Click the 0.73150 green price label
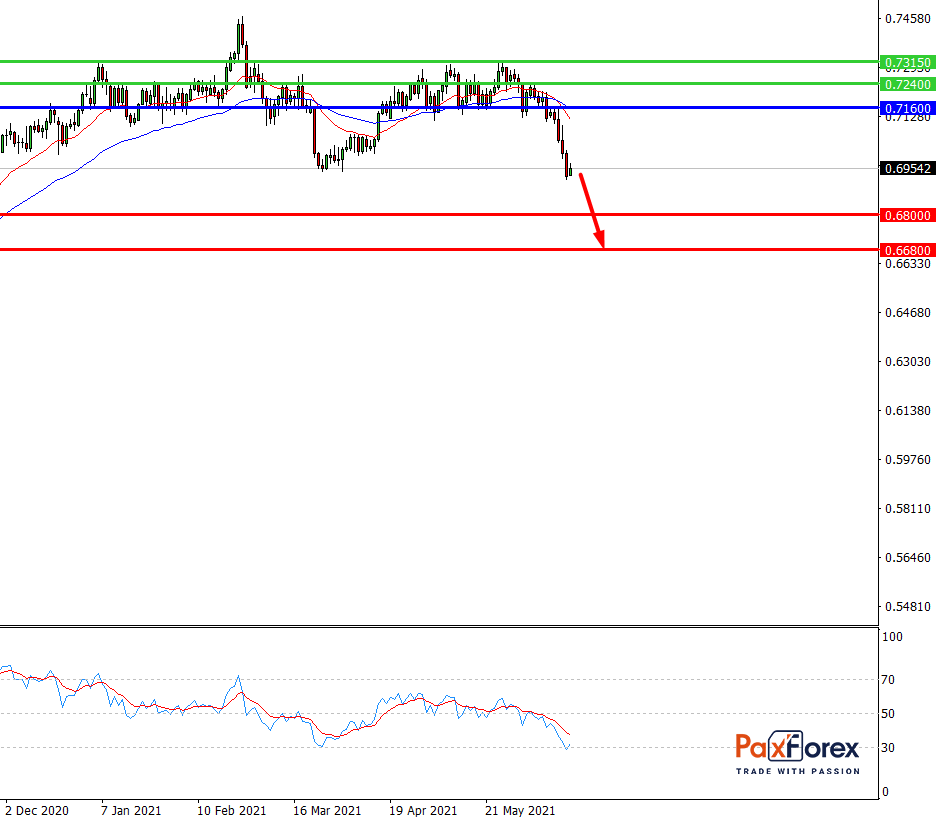941x818 pixels. coord(907,62)
